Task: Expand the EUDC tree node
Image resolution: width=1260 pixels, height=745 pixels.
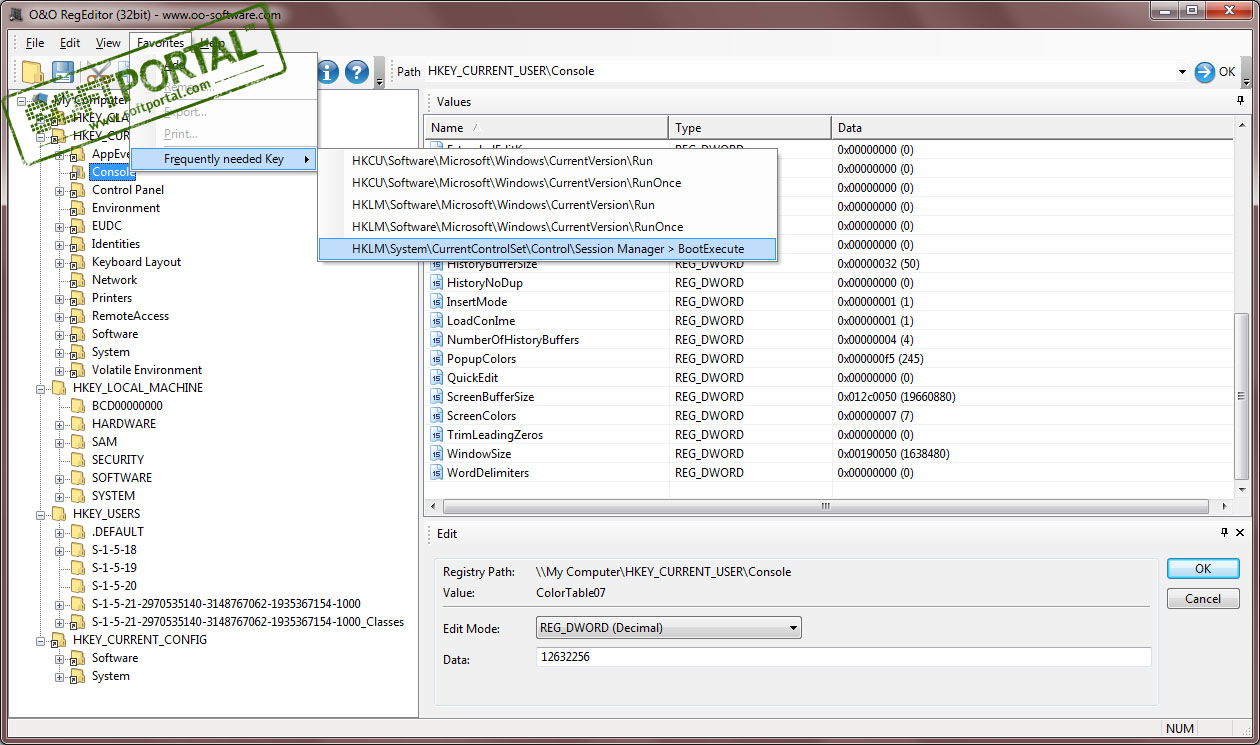Action: 60,226
